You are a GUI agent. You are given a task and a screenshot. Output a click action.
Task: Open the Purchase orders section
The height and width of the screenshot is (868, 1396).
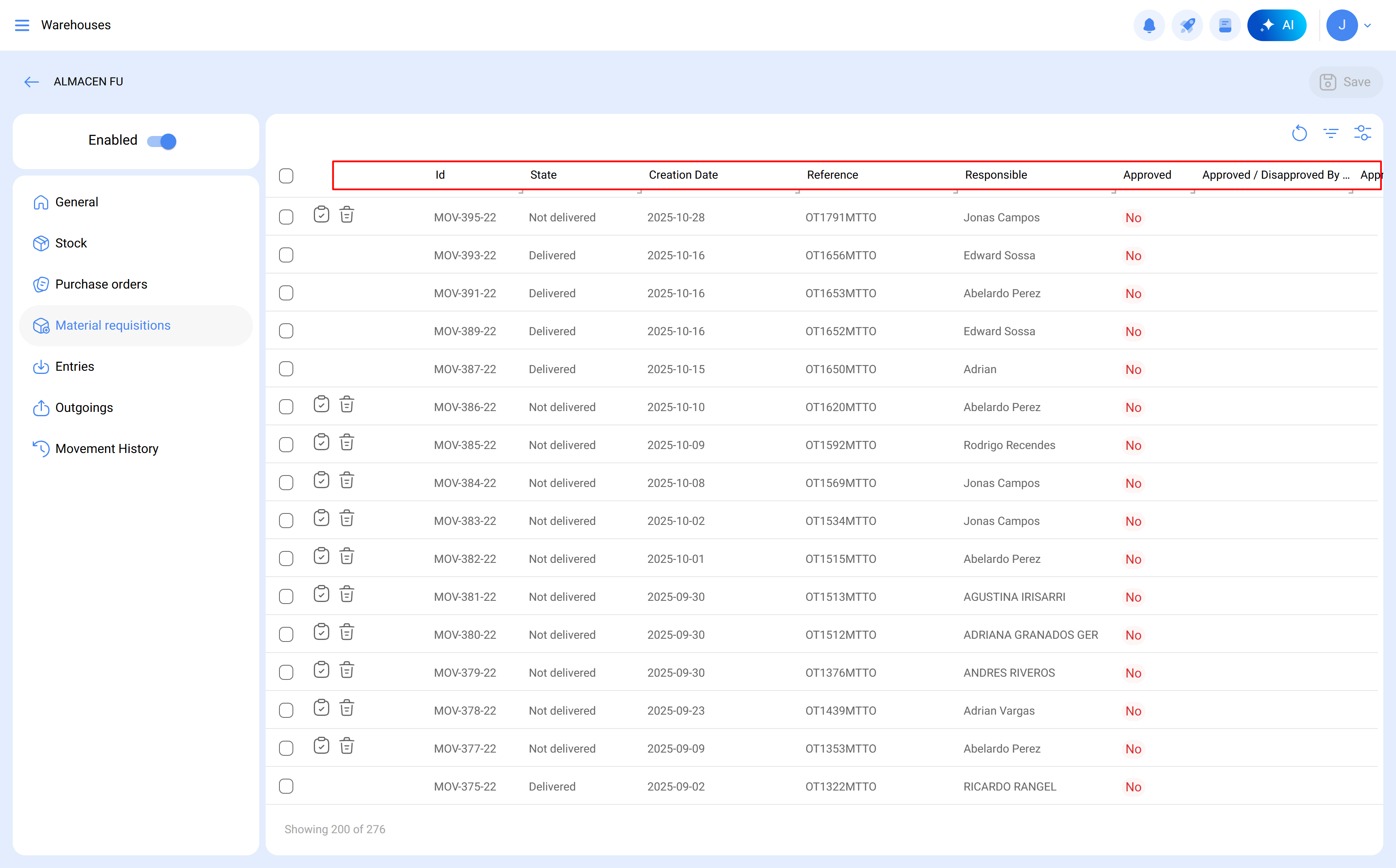click(101, 284)
